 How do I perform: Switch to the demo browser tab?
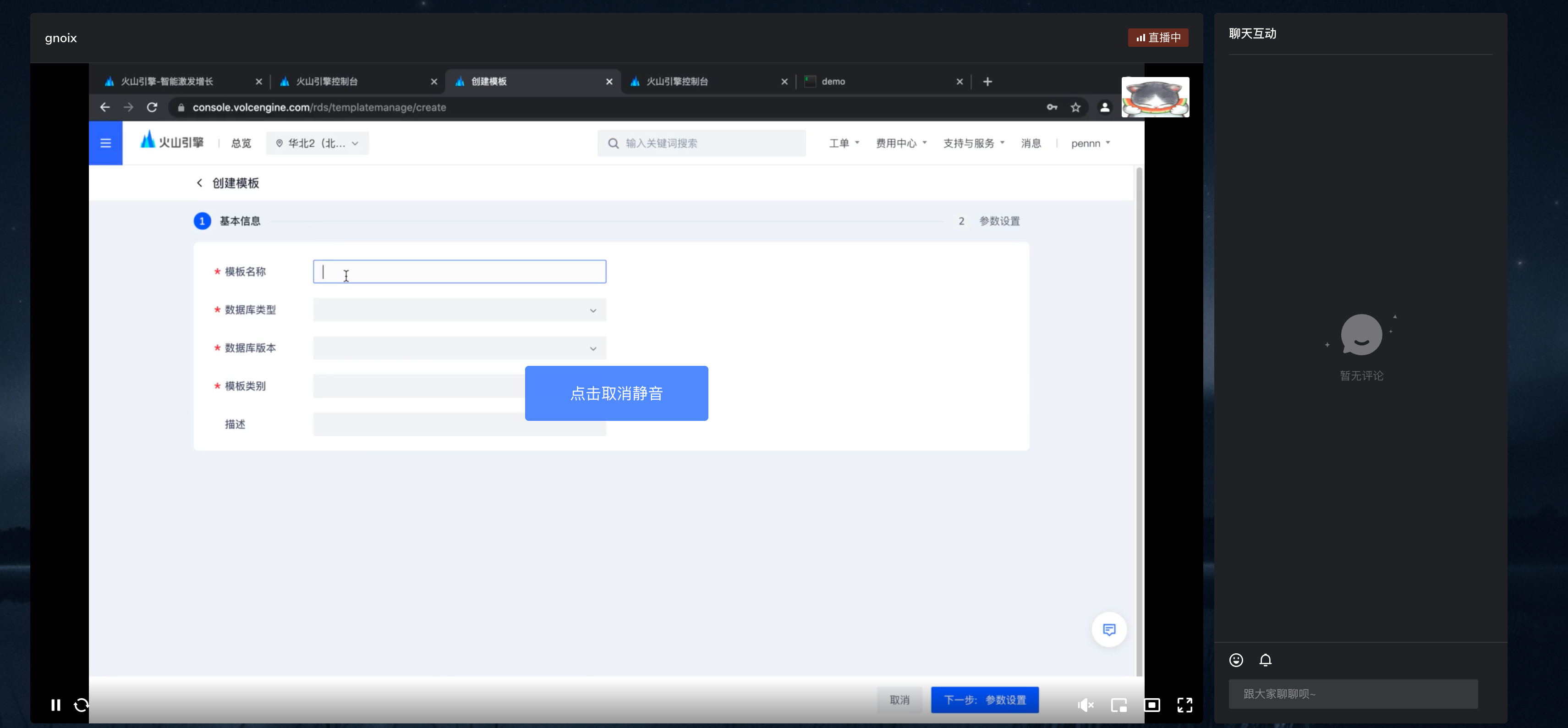pos(883,81)
